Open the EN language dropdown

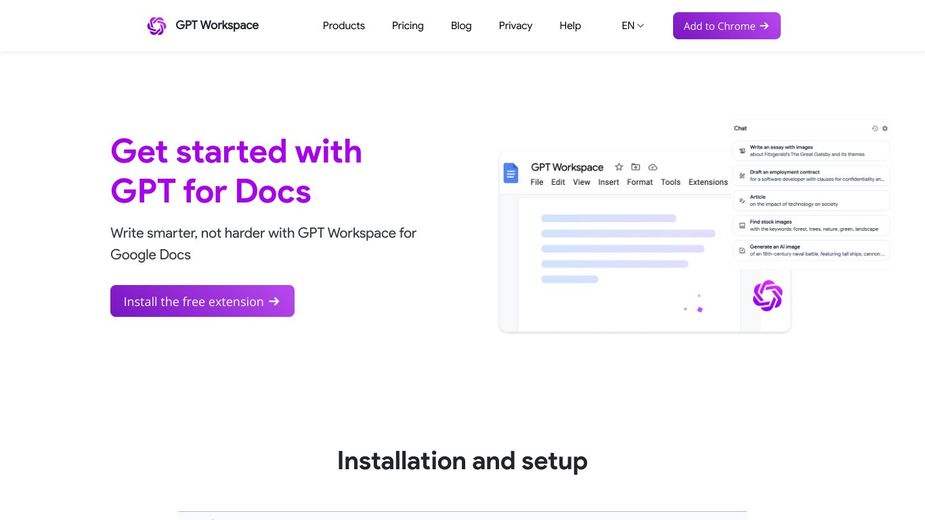632,26
